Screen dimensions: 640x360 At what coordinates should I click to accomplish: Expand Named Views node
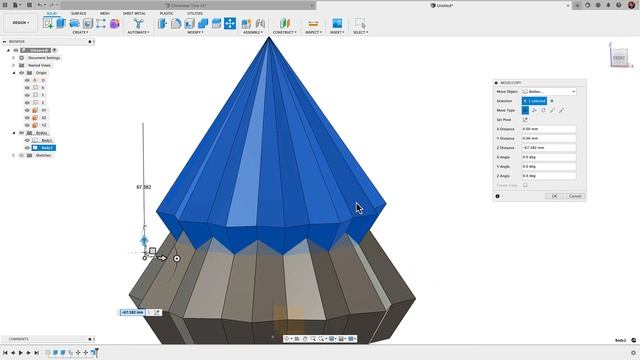pyautogui.click(x=14, y=65)
